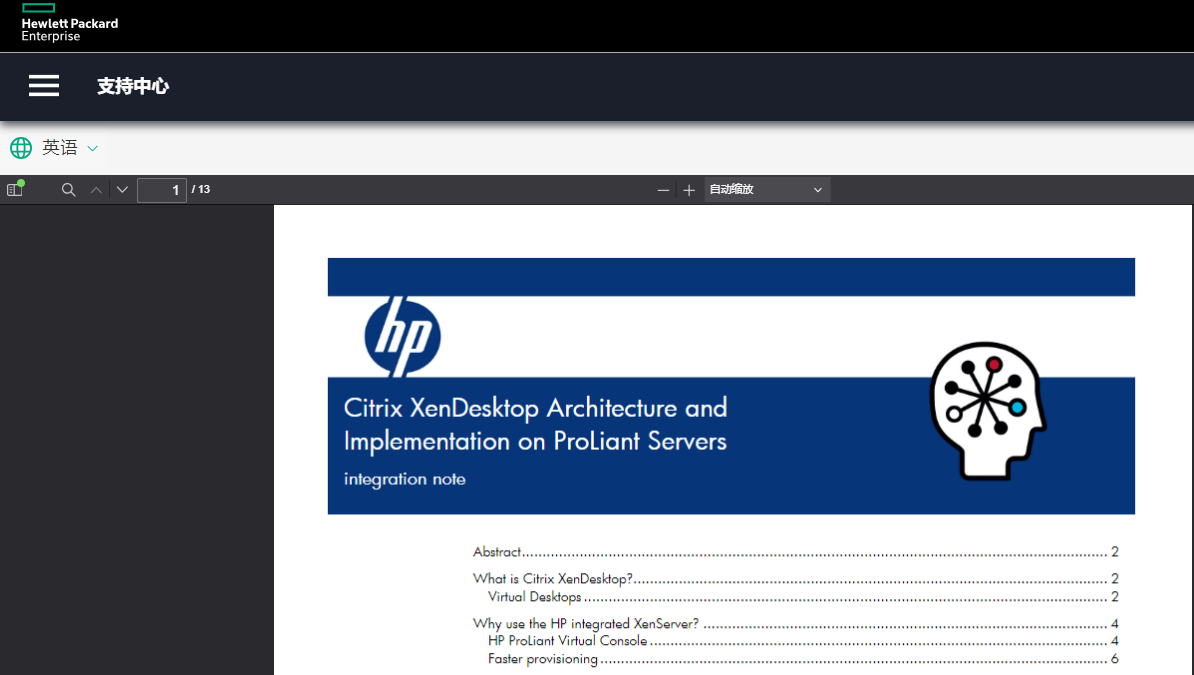The height and width of the screenshot is (675, 1194).
Task: Open the PDF find search tool
Action: tap(69, 190)
